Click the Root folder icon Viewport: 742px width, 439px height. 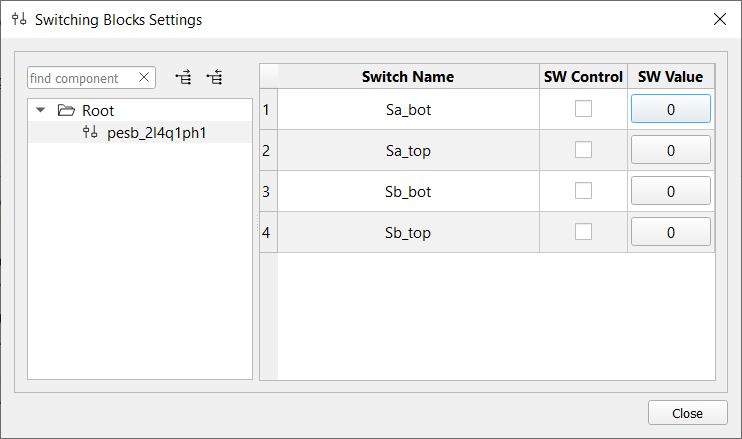pos(66,111)
